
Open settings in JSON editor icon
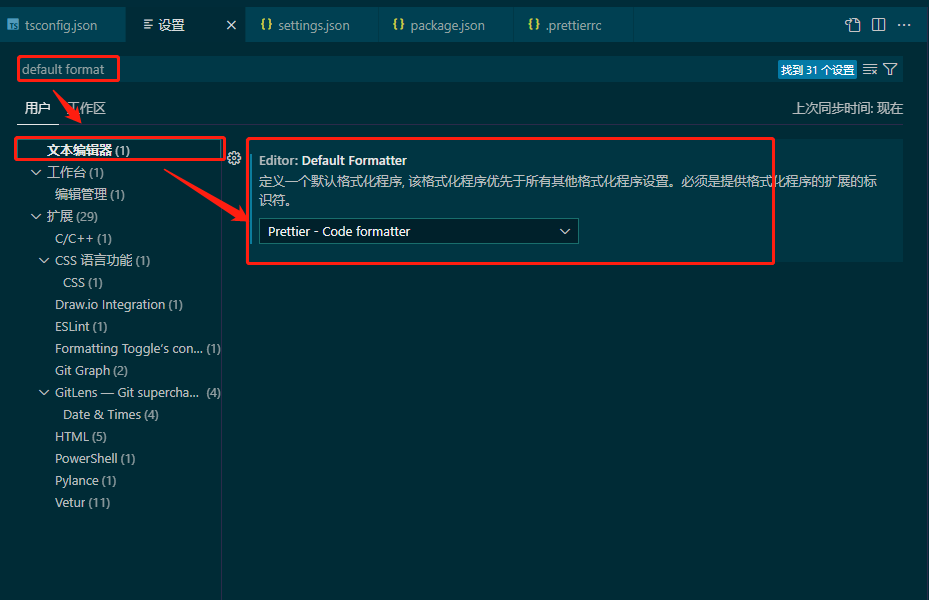[851, 24]
